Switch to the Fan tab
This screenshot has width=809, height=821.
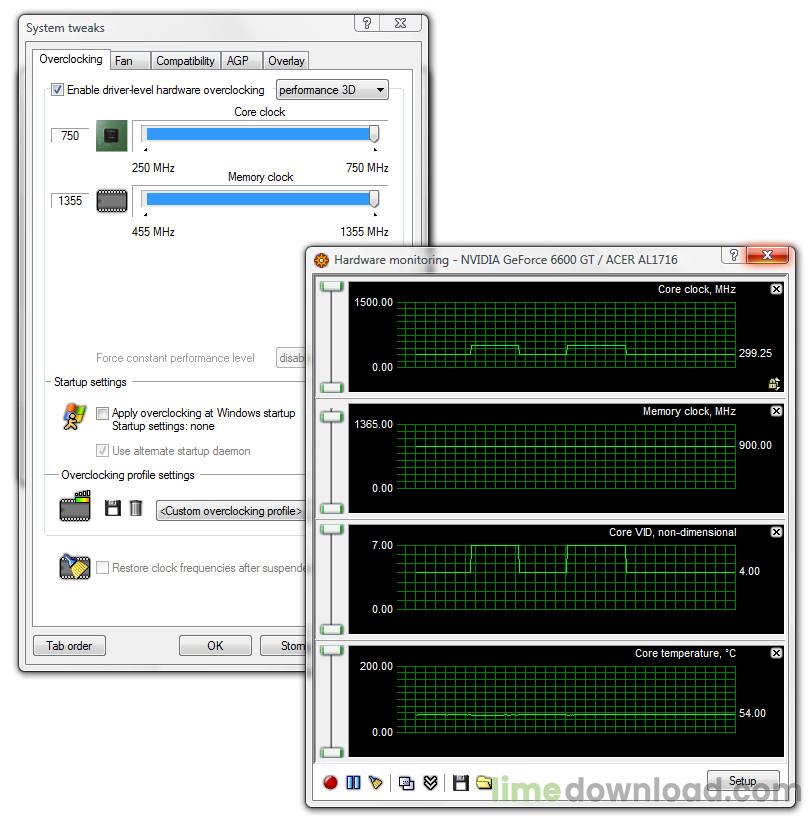click(x=130, y=61)
